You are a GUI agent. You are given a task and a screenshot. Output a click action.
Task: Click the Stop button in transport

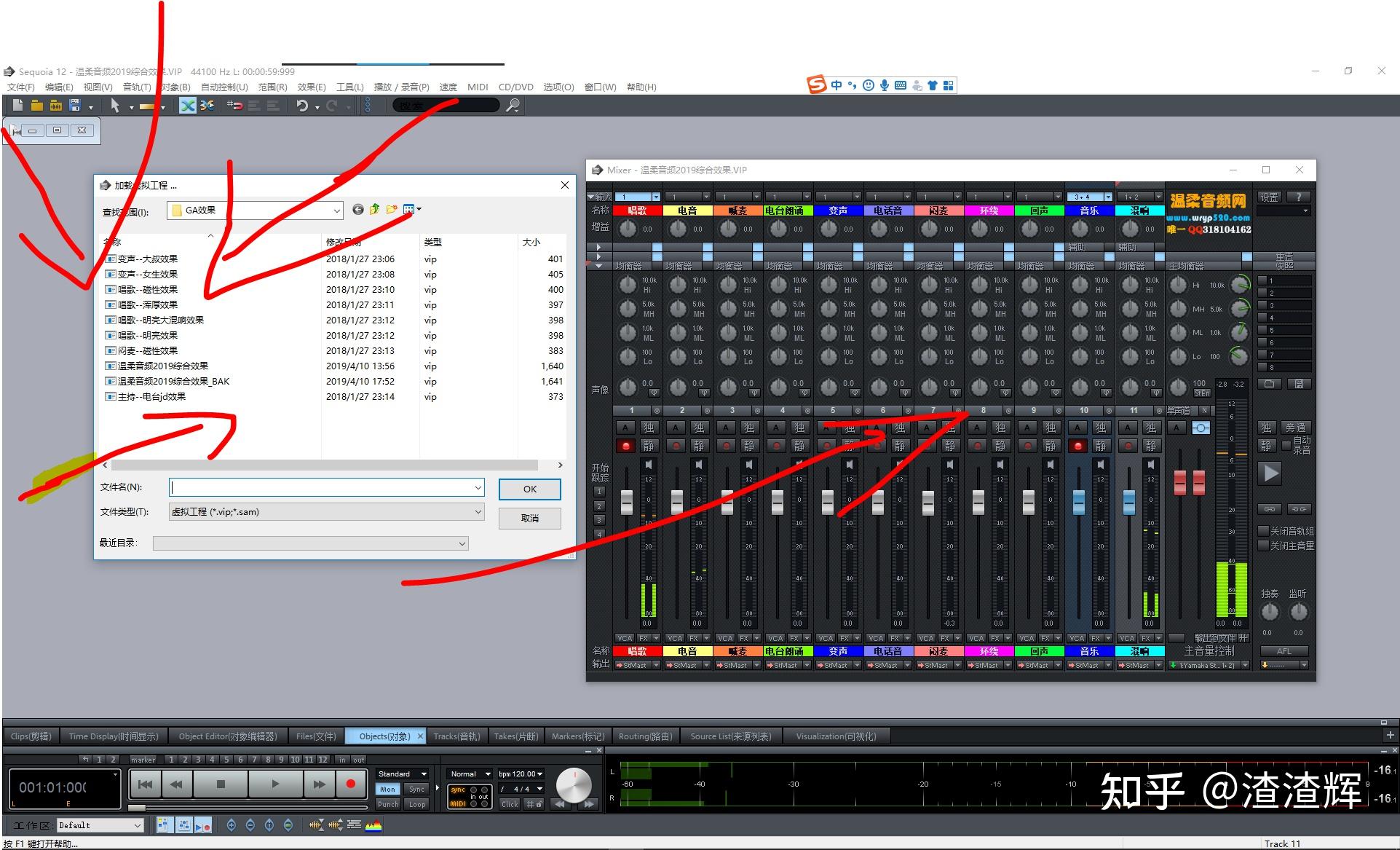click(221, 784)
